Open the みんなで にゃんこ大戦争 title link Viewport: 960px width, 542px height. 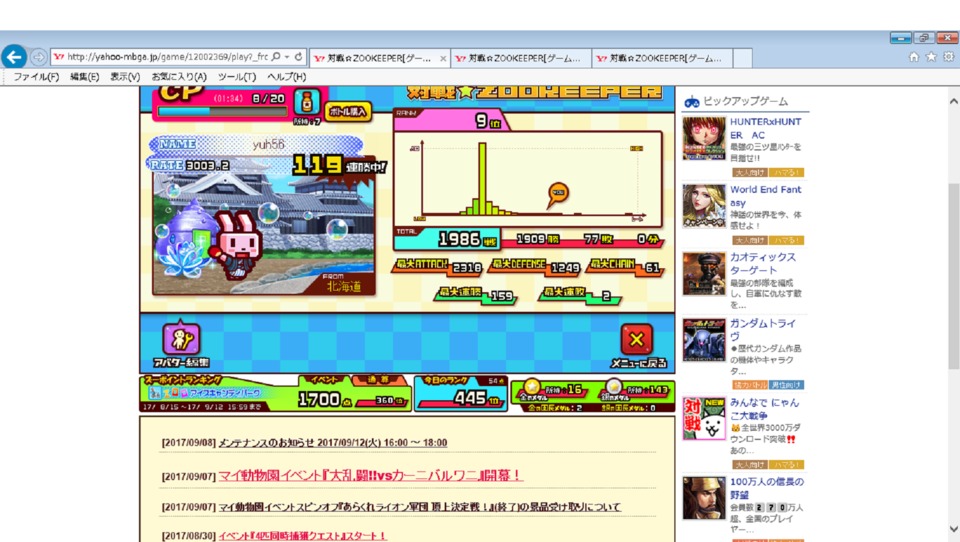pyautogui.click(x=765, y=409)
